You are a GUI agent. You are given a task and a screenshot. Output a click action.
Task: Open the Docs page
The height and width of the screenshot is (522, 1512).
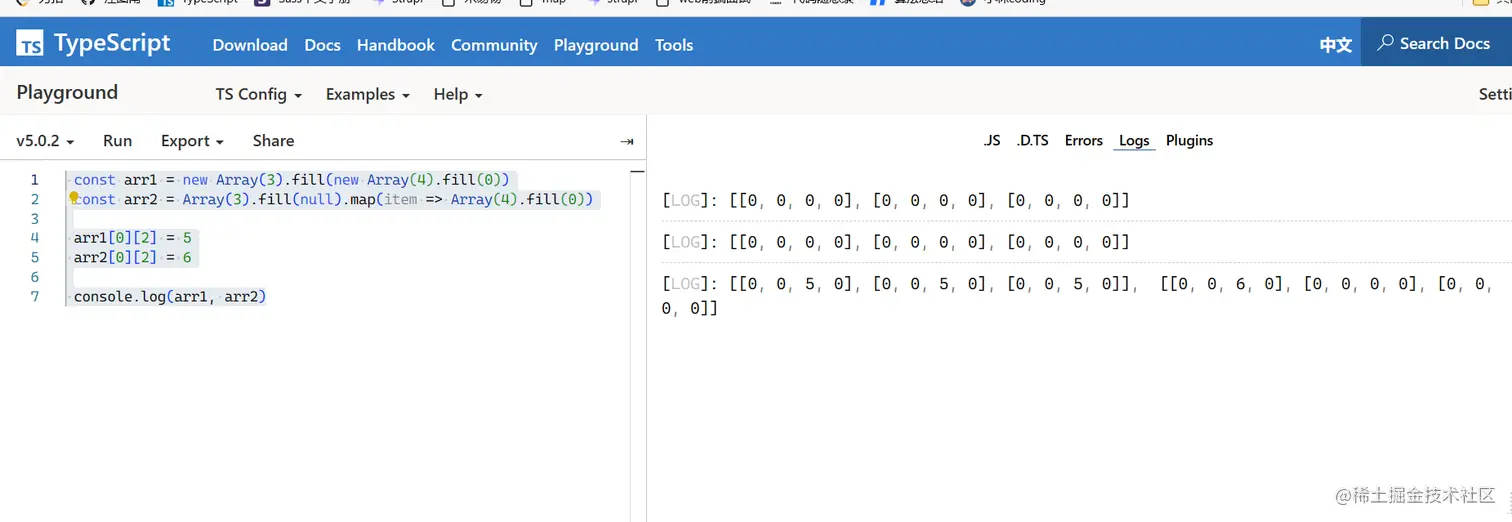click(x=322, y=45)
